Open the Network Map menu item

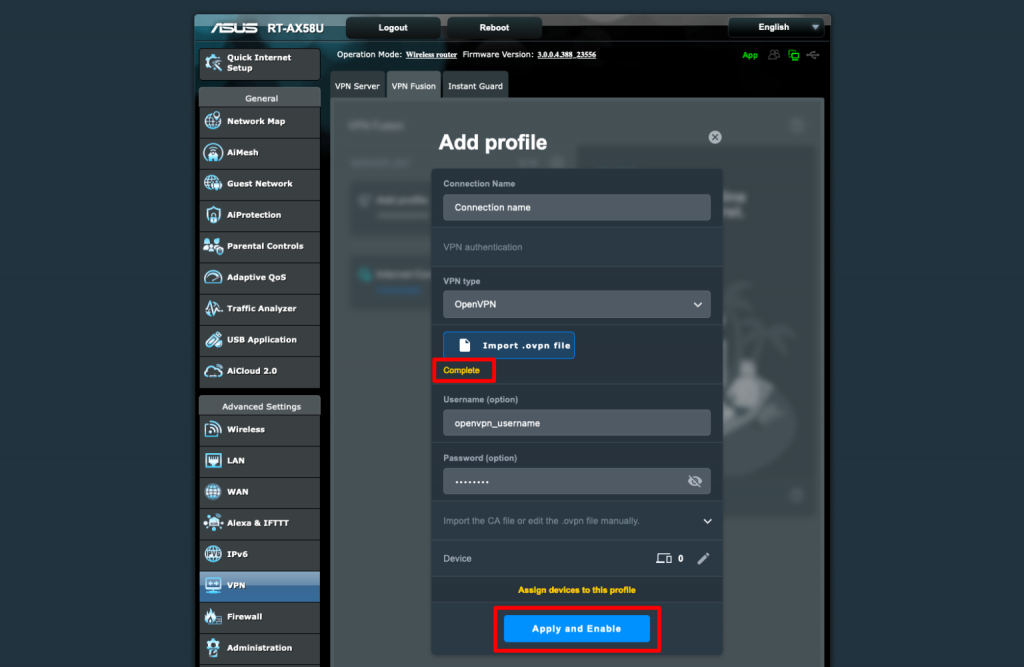260,122
